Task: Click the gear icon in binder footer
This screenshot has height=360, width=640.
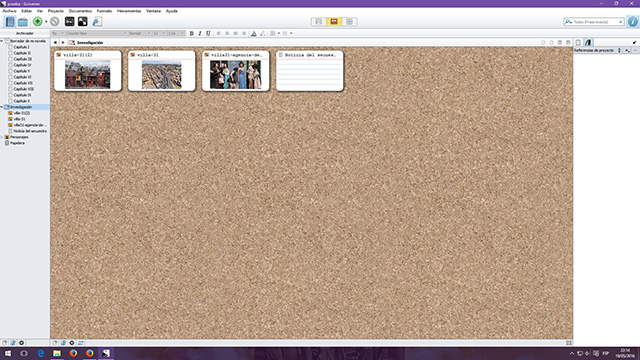Action: click(x=21, y=343)
